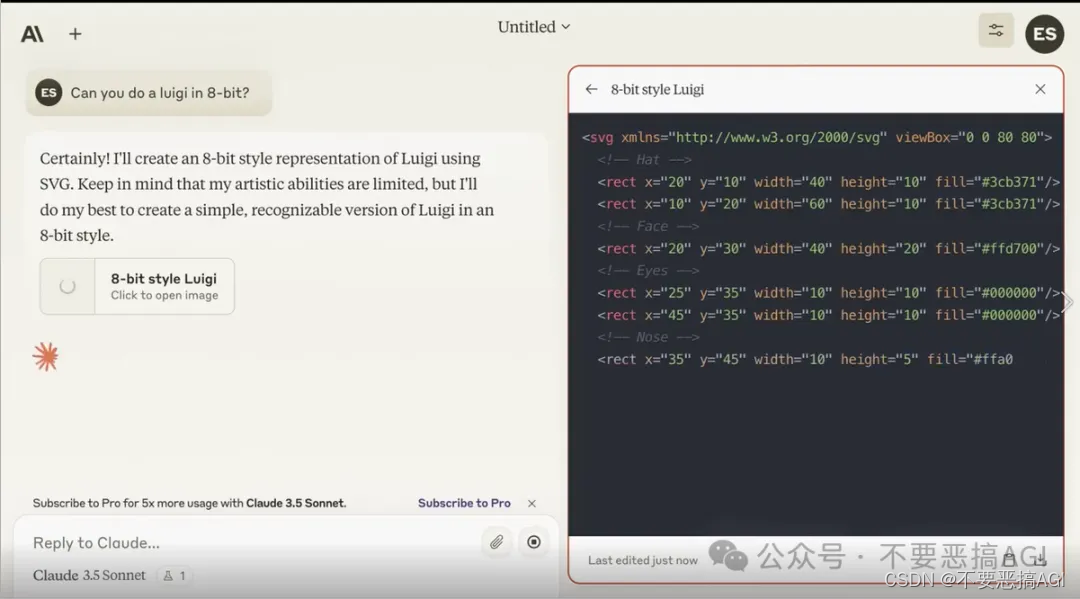The height and width of the screenshot is (599, 1080).
Task: Copy artifact contents with copy icon
Action: click(x=1010, y=558)
